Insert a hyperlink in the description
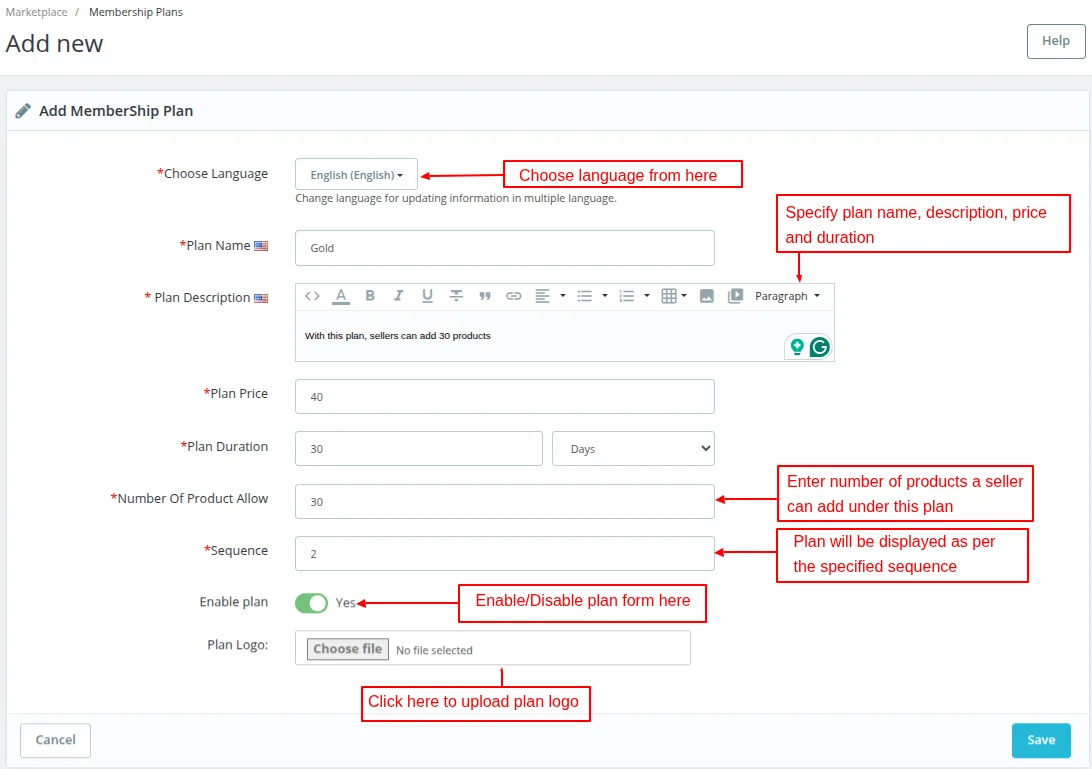The image size is (1092, 769). click(513, 296)
